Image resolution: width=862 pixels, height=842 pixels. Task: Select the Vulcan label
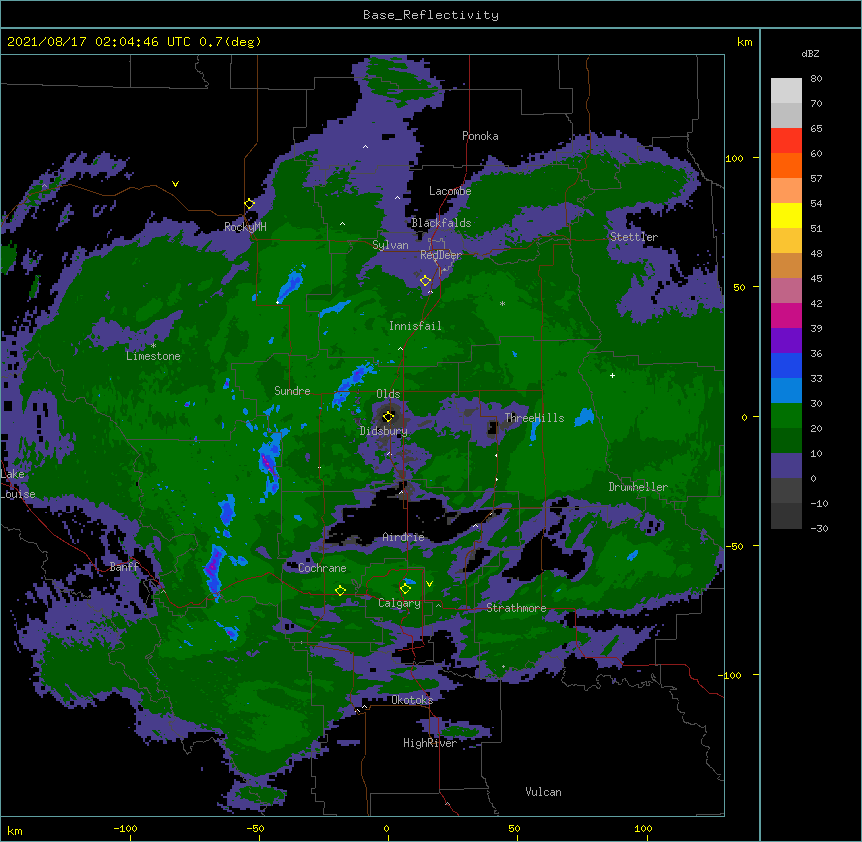pos(543,792)
